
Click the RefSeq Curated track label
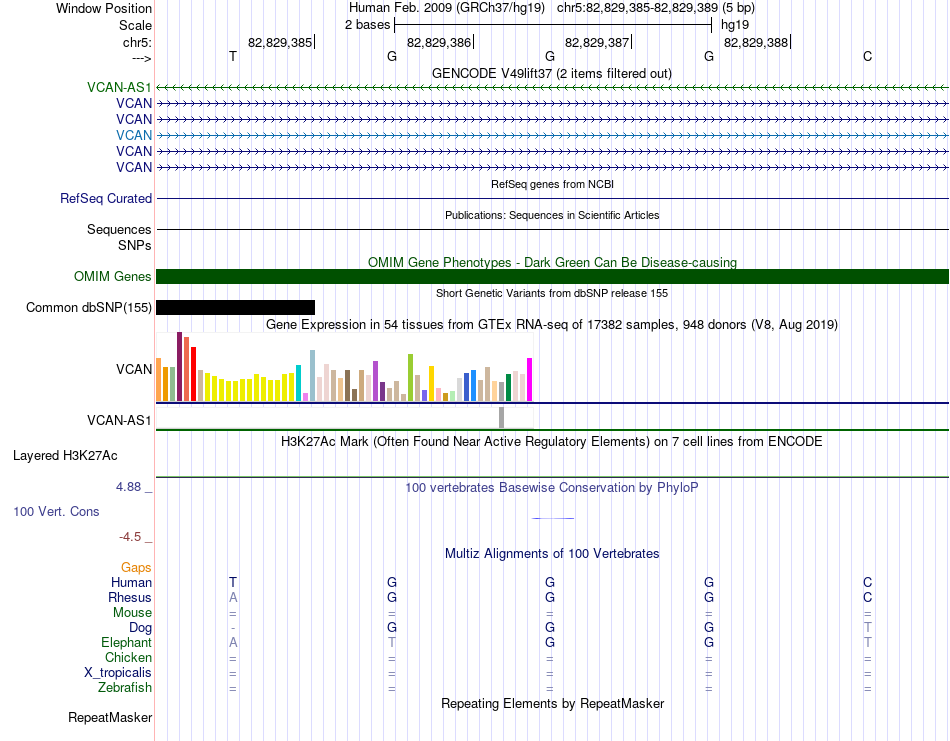(106, 198)
